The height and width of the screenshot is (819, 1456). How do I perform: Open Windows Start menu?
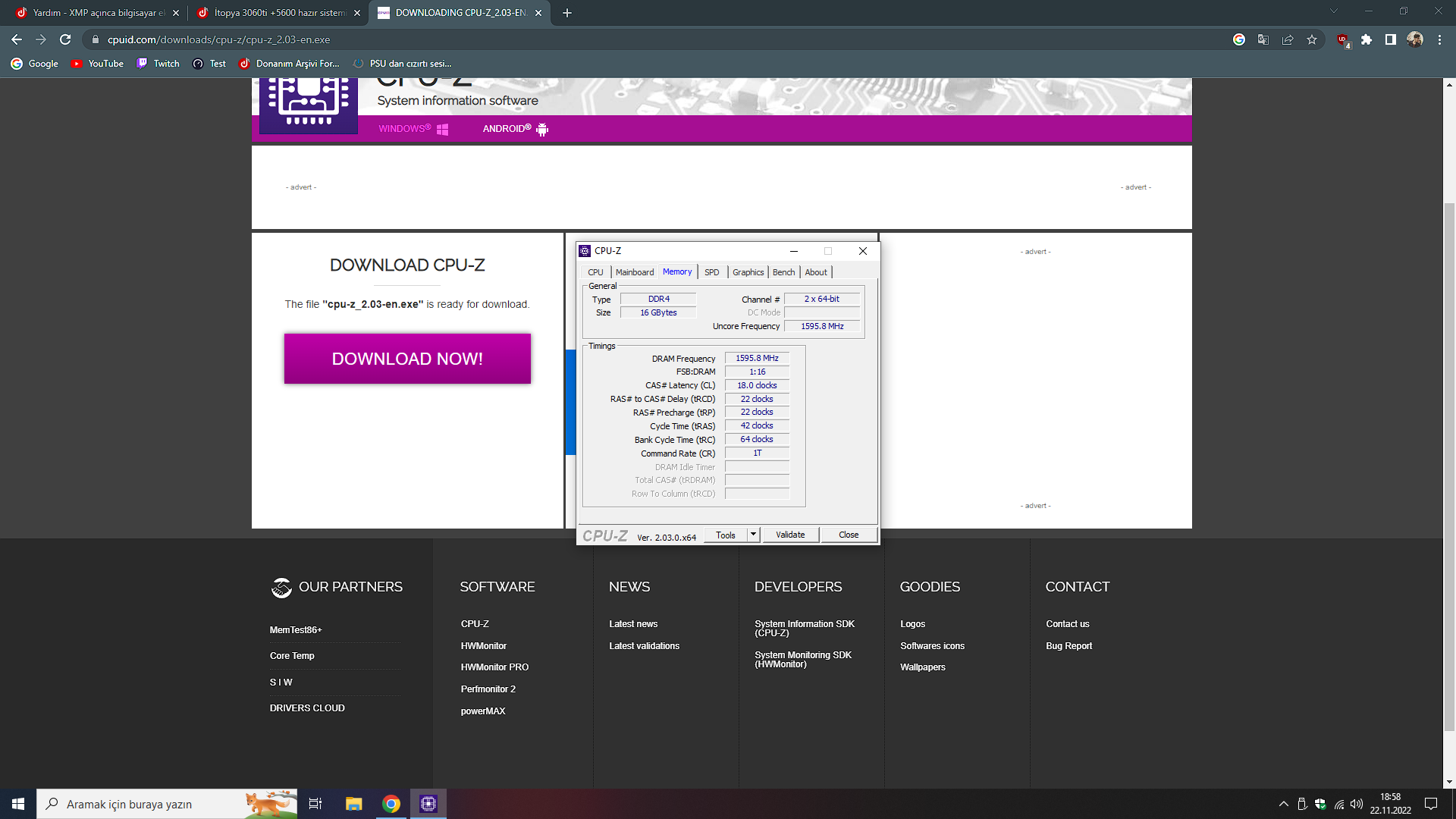[18, 804]
